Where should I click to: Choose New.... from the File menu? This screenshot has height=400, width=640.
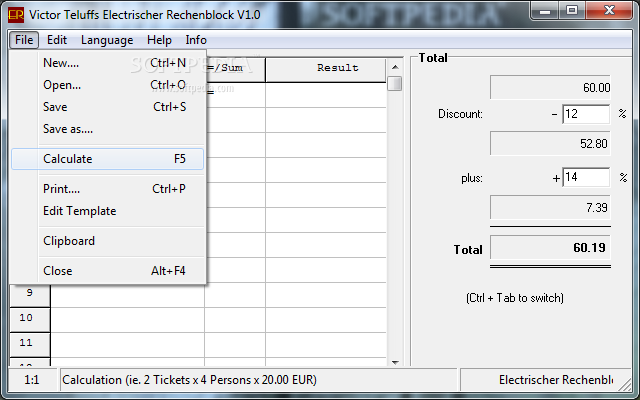click(108, 63)
